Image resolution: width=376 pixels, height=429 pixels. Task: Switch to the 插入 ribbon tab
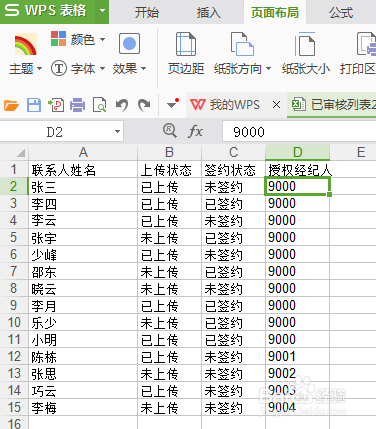209,13
